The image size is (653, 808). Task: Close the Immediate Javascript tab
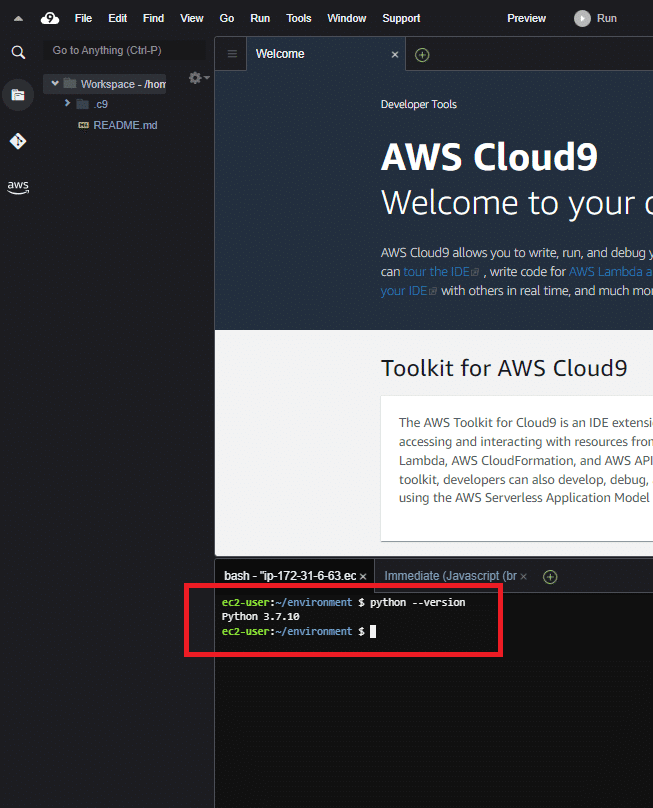524,577
